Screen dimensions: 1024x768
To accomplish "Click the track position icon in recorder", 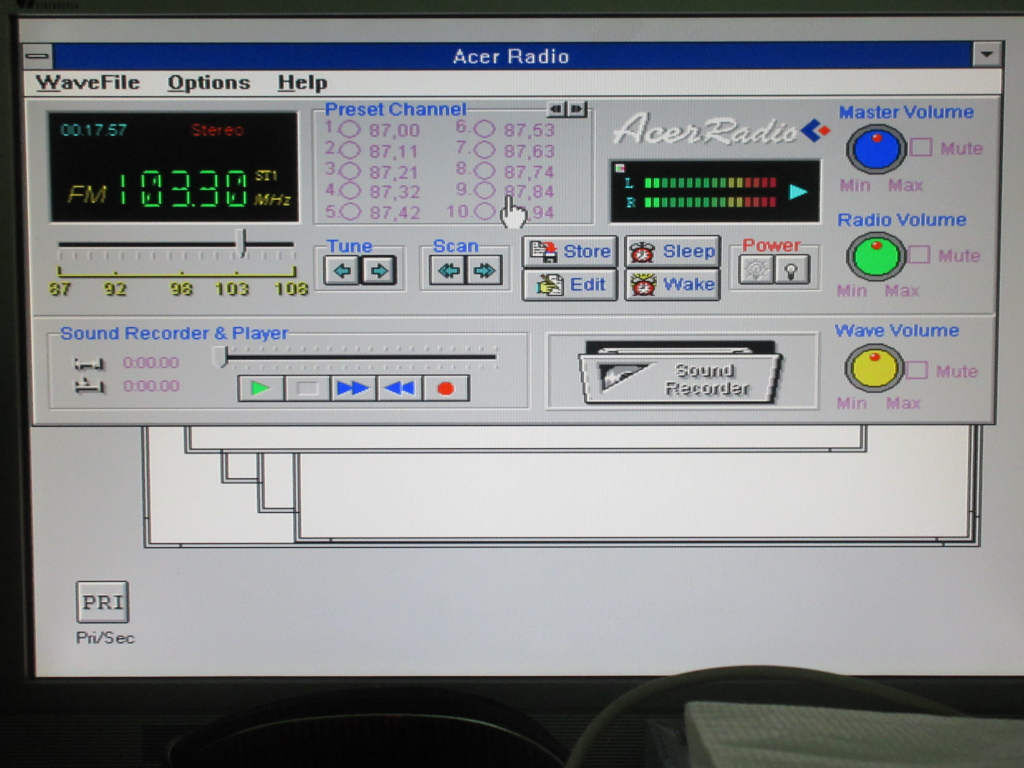I will click(89, 387).
